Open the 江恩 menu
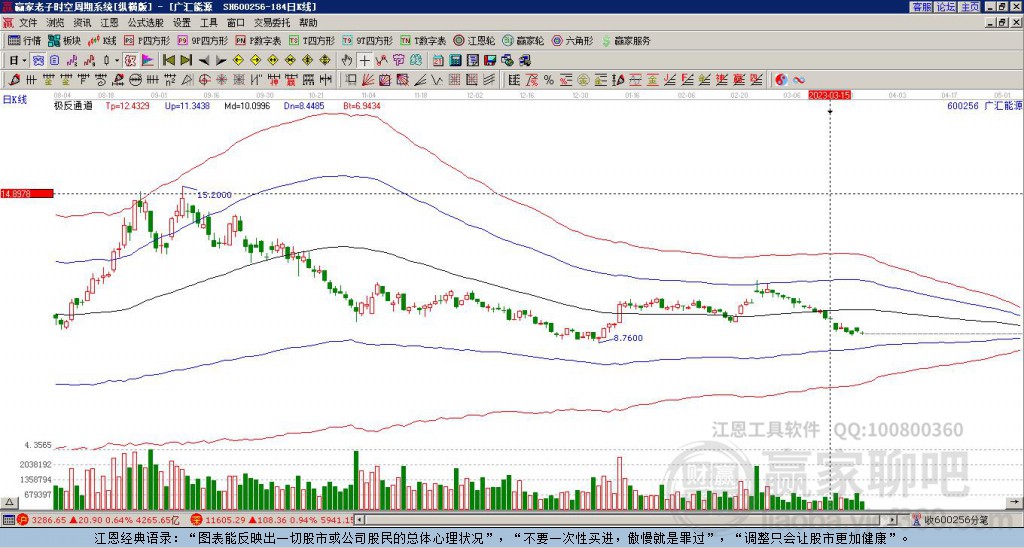 109,23
